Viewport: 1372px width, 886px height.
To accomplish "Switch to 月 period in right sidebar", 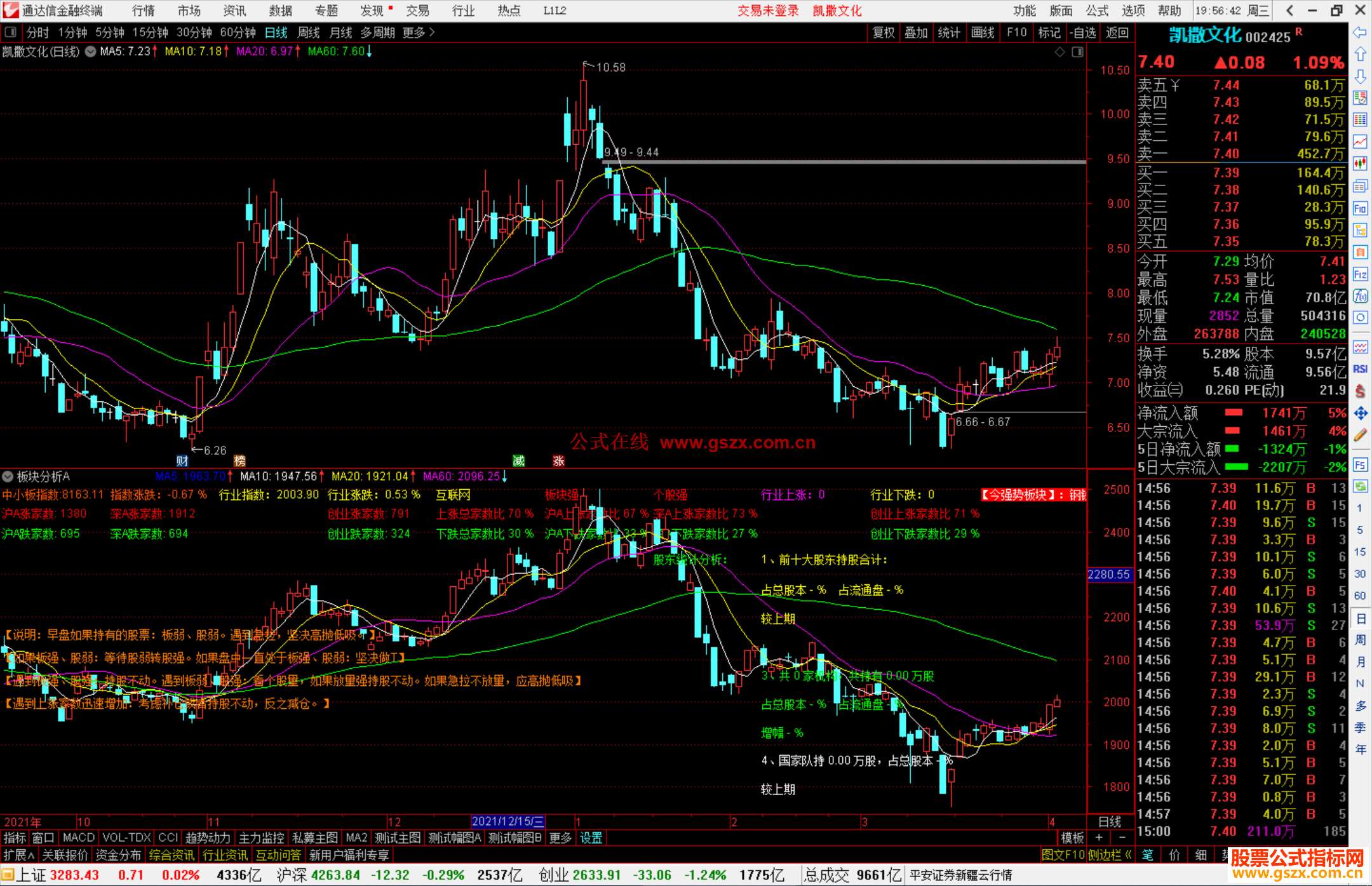I will point(1360,662).
